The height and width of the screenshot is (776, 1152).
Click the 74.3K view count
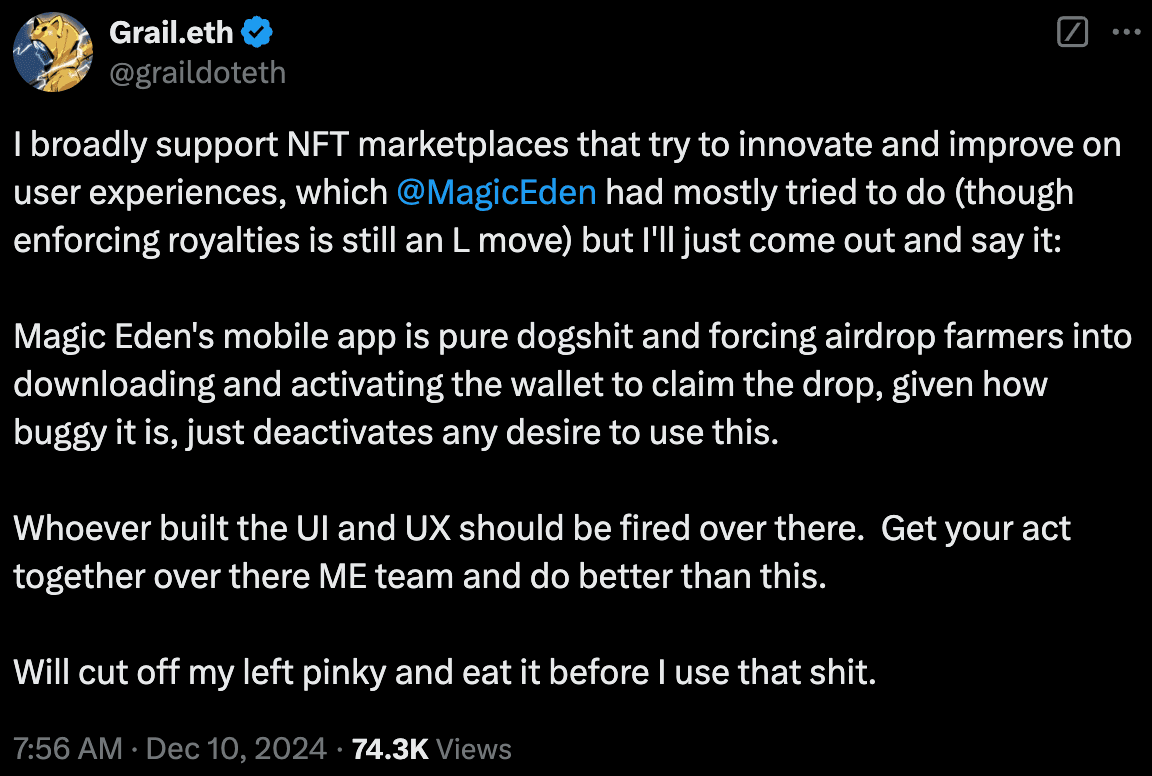click(390, 749)
